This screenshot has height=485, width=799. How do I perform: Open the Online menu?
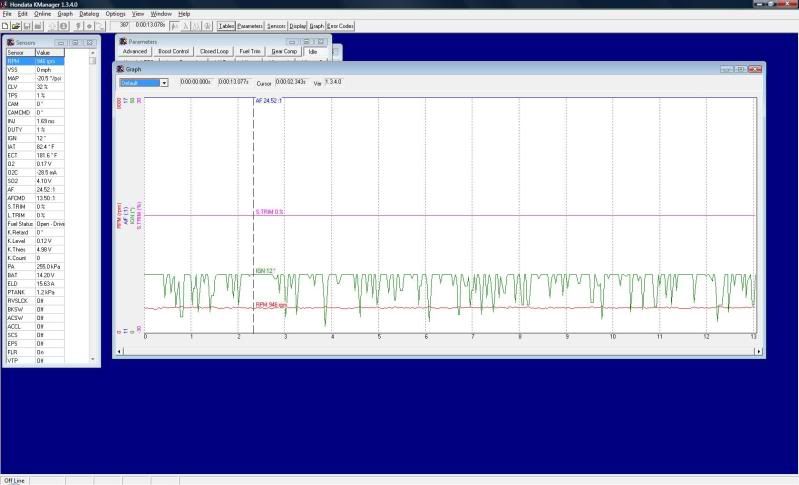[x=42, y=14]
